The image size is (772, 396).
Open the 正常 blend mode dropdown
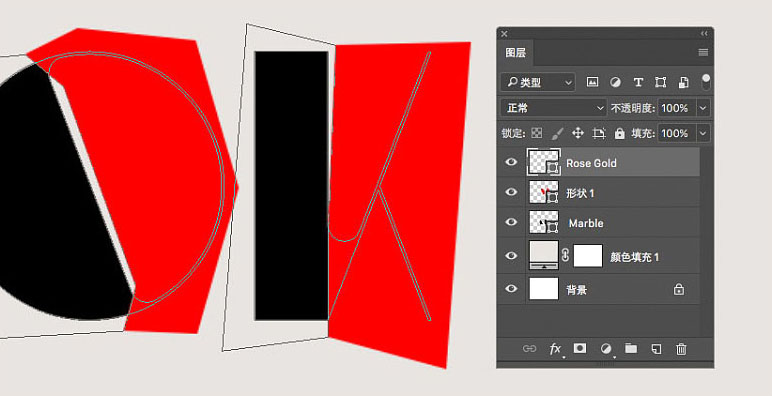(553, 108)
